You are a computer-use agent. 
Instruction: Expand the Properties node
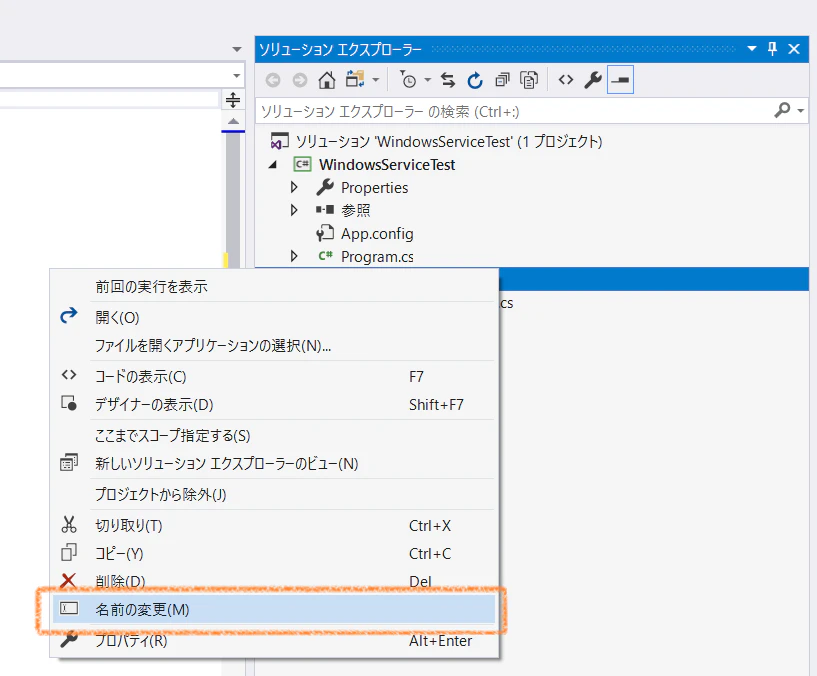click(294, 187)
